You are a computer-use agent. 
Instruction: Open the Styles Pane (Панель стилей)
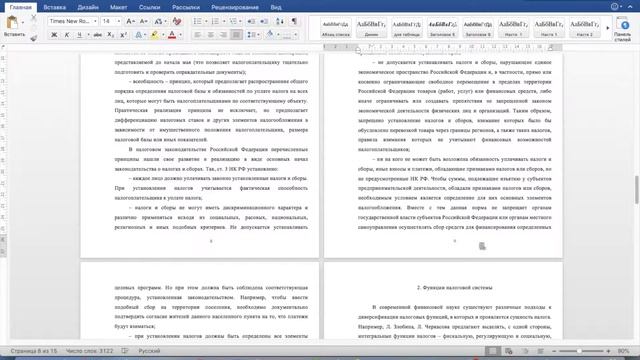622,29
